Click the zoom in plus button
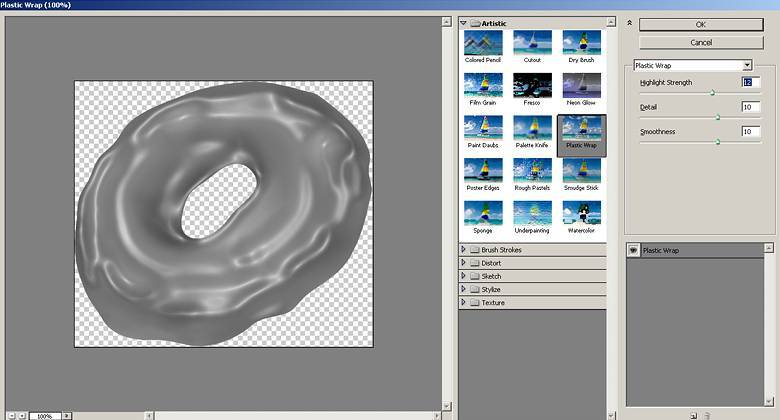780x420 pixels. (22, 416)
